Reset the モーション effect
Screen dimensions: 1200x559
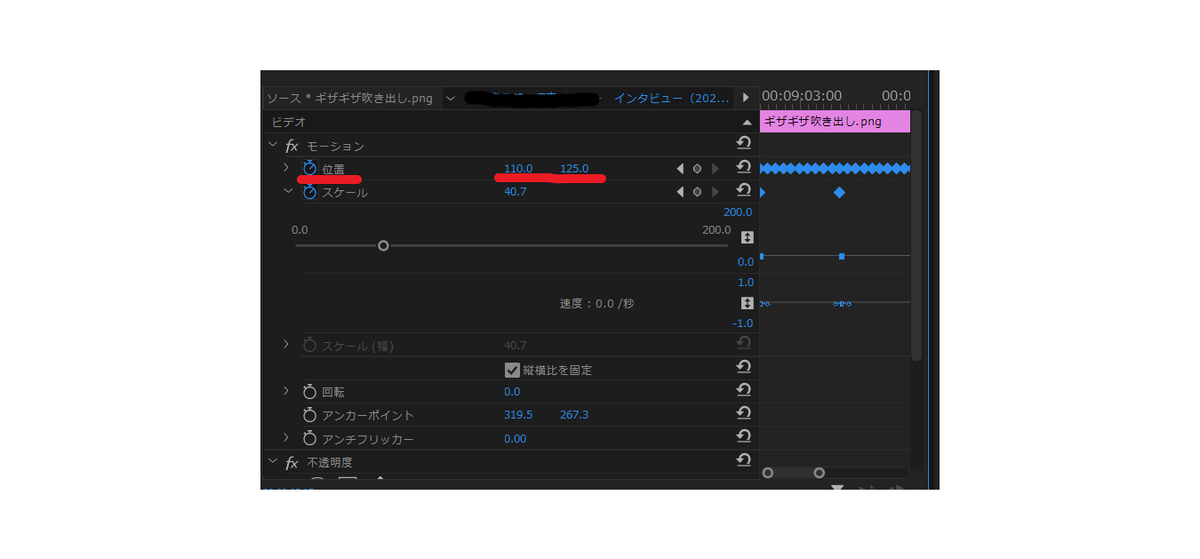(x=743, y=144)
